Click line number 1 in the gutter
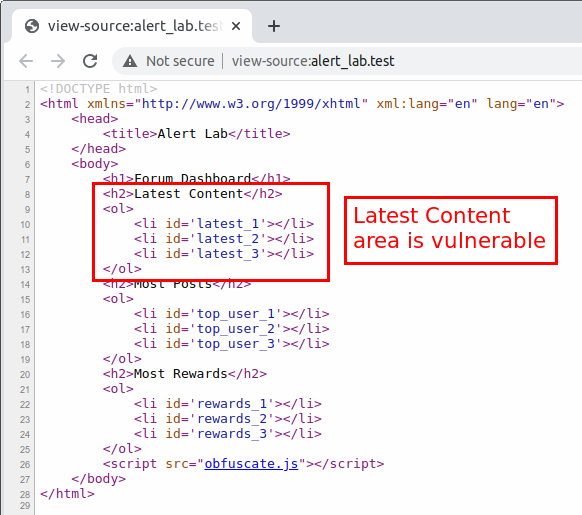This screenshot has height=515, width=582. [x=27, y=89]
